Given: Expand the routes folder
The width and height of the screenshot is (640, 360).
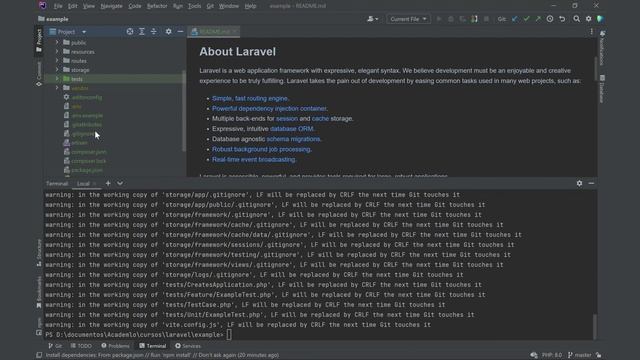Looking at the screenshot, I should 57,60.
